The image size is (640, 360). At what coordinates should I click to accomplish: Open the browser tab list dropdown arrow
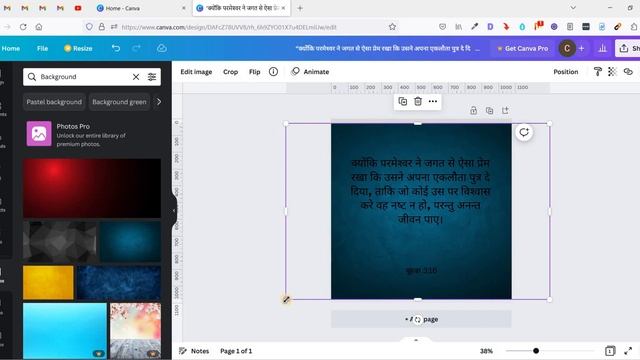pyautogui.click(x=573, y=8)
